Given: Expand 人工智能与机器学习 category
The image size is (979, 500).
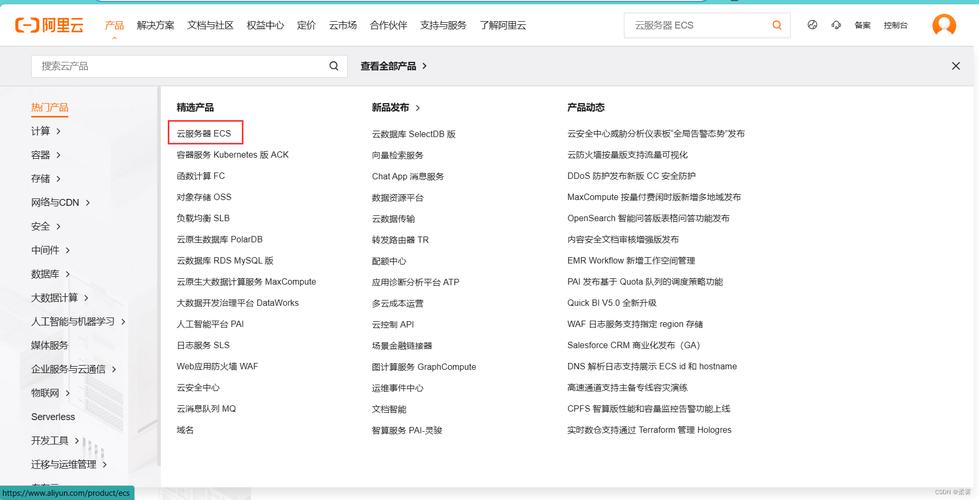Looking at the screenshot, I should (79, 321).
